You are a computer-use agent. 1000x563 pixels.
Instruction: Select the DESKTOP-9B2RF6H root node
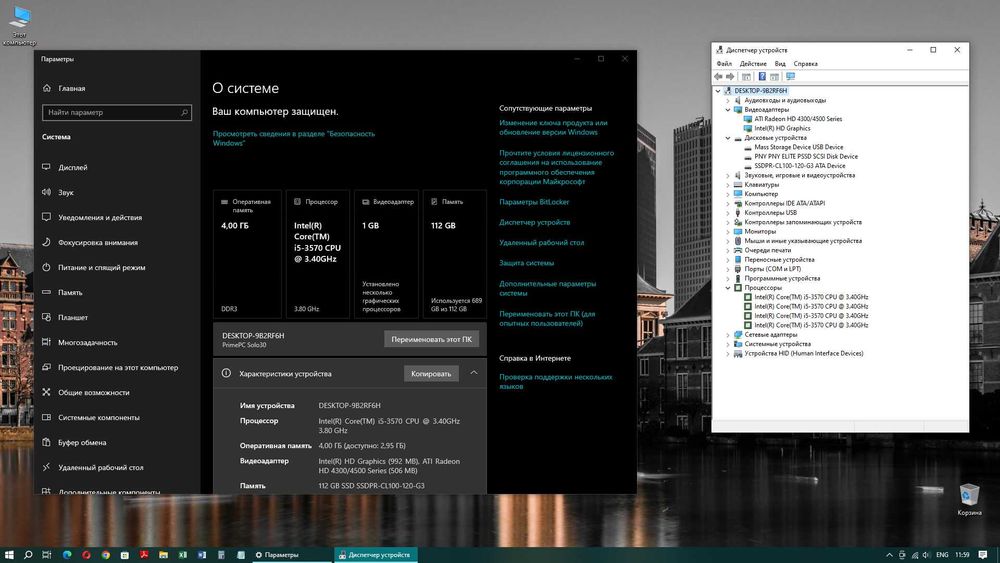[760, 91]
